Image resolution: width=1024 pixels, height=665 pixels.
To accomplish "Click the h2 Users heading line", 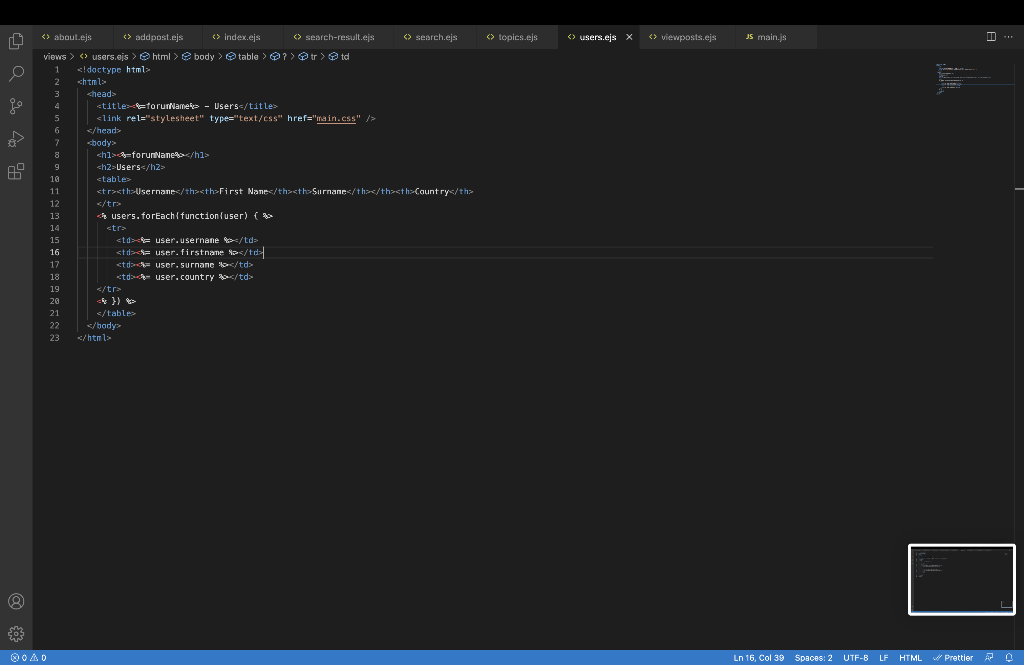I will pyautogui.click(x=131, y=167).
